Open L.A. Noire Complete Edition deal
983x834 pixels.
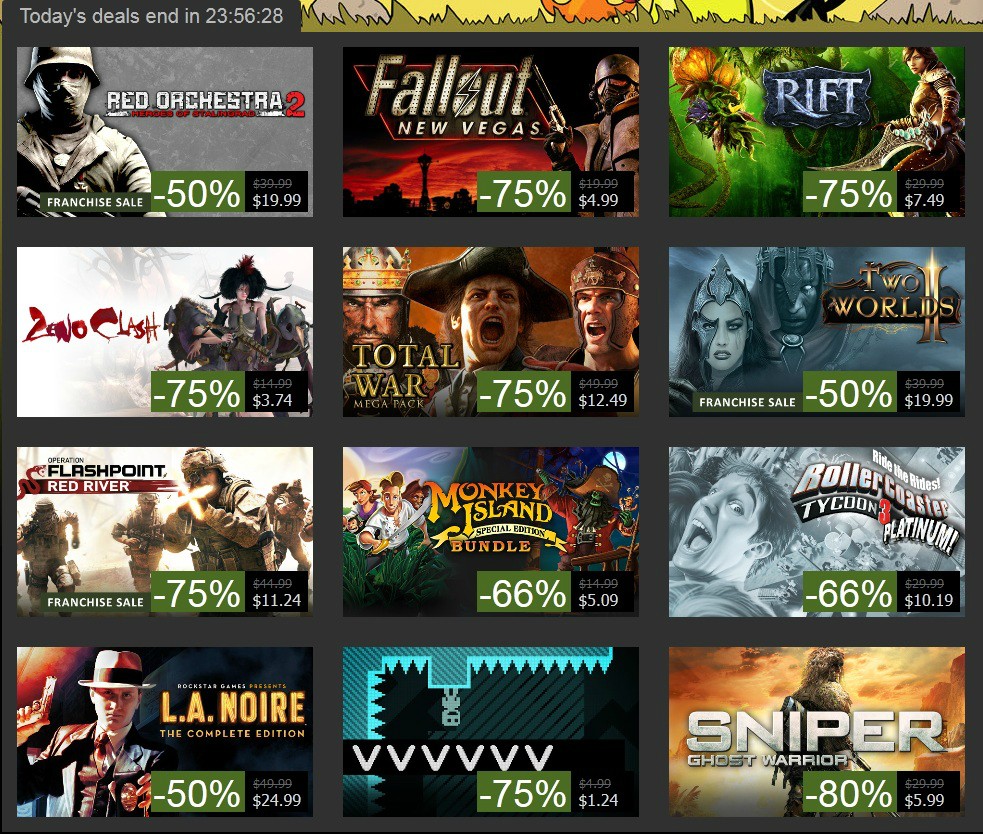pyautogui.click(x=165, y=732)
